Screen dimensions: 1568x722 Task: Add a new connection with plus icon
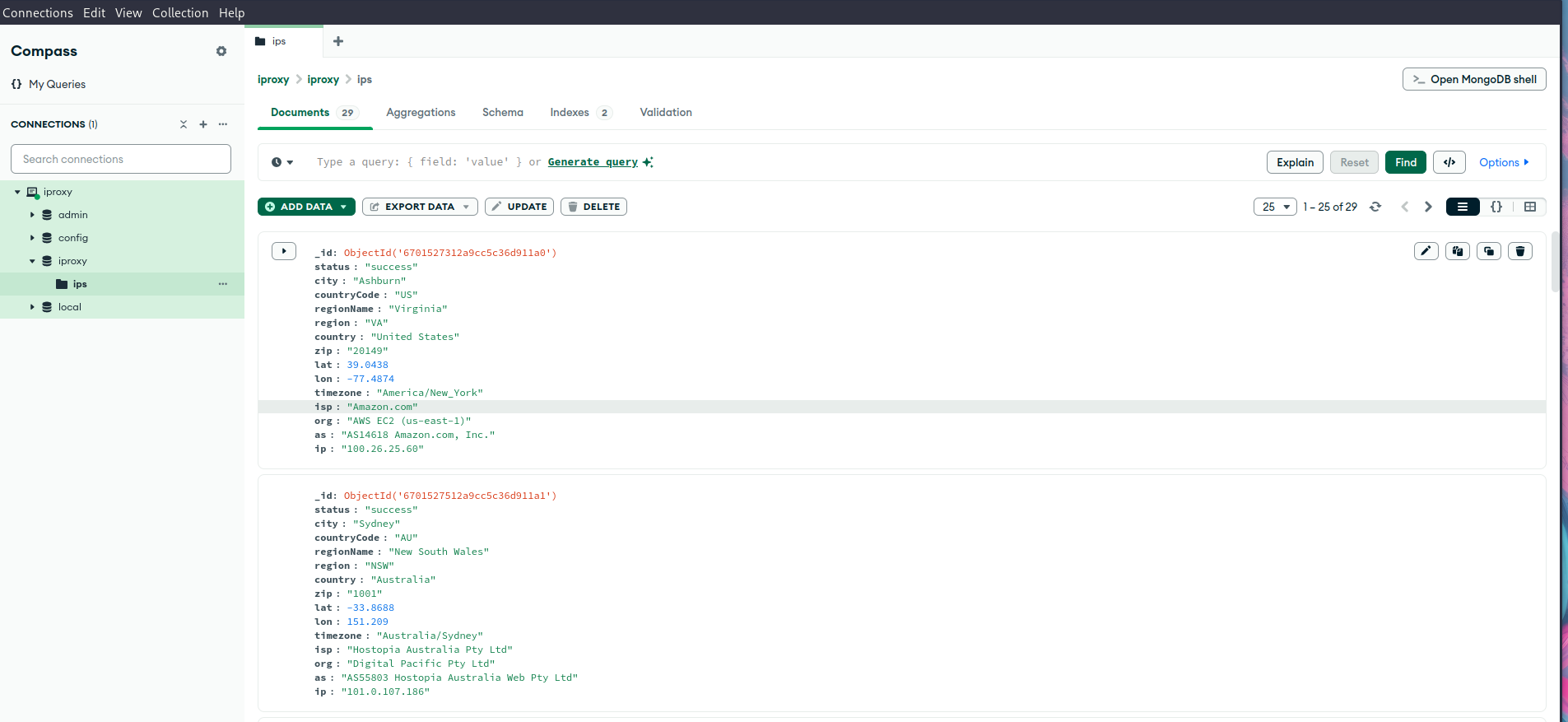tap(203, 124)
